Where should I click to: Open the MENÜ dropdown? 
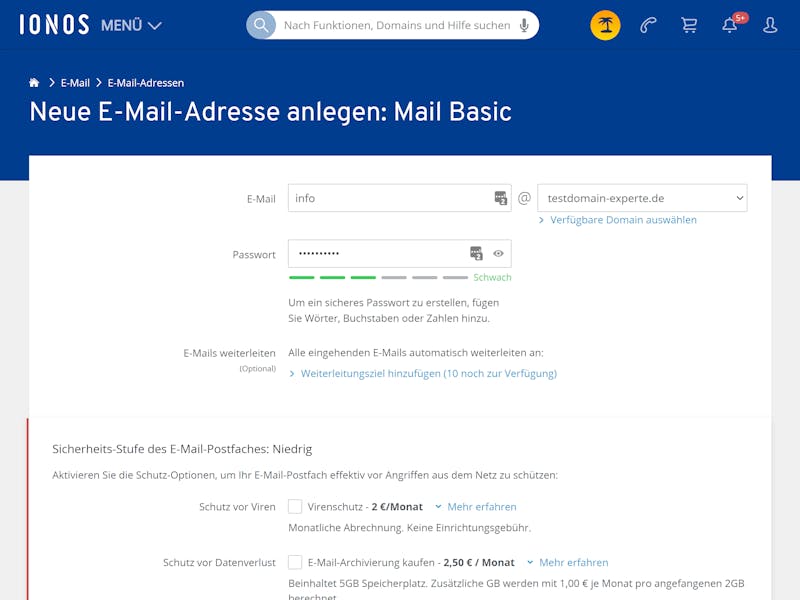(x=131, y=25)
